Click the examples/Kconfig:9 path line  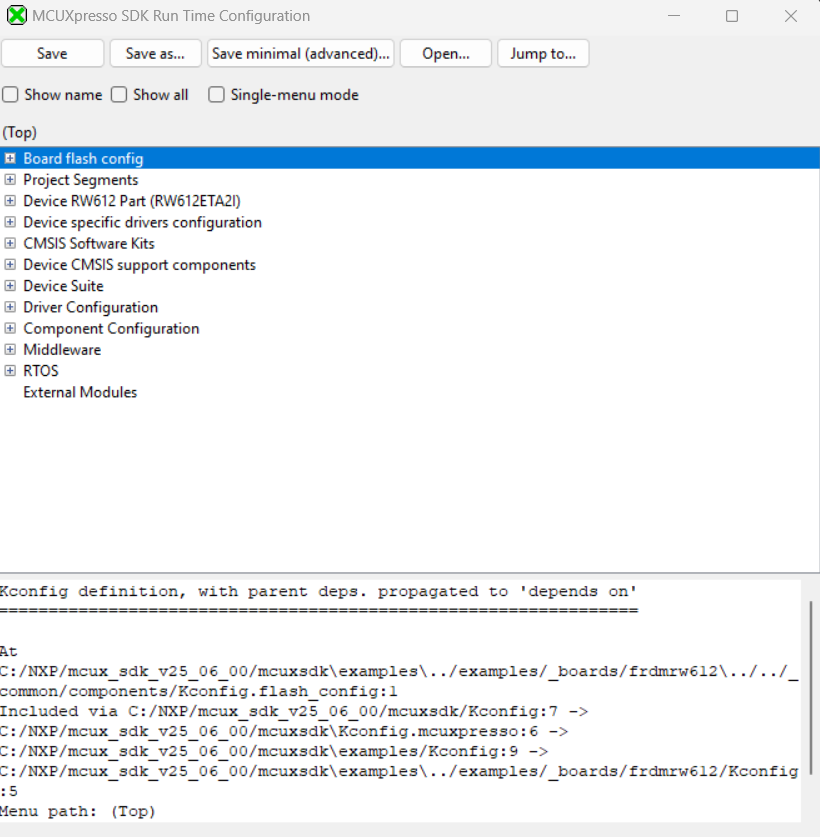274,752
